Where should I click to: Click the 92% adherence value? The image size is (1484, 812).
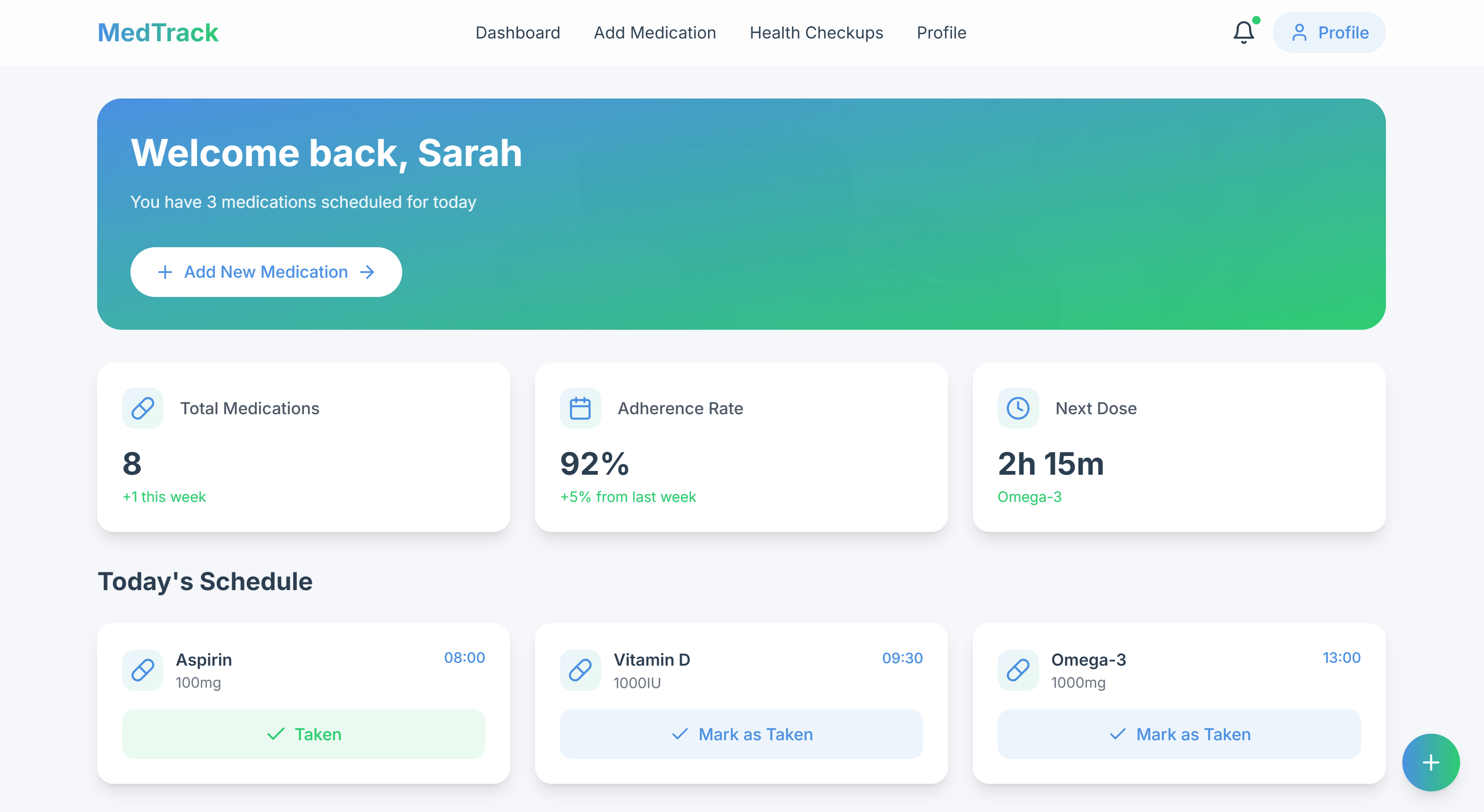coord(595,463)
